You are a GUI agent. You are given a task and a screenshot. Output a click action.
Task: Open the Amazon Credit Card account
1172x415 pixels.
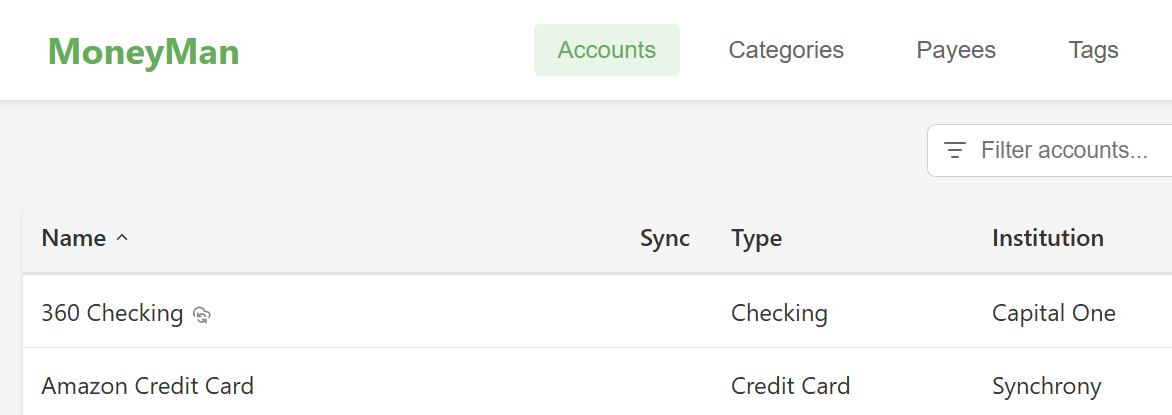(147, 385)
